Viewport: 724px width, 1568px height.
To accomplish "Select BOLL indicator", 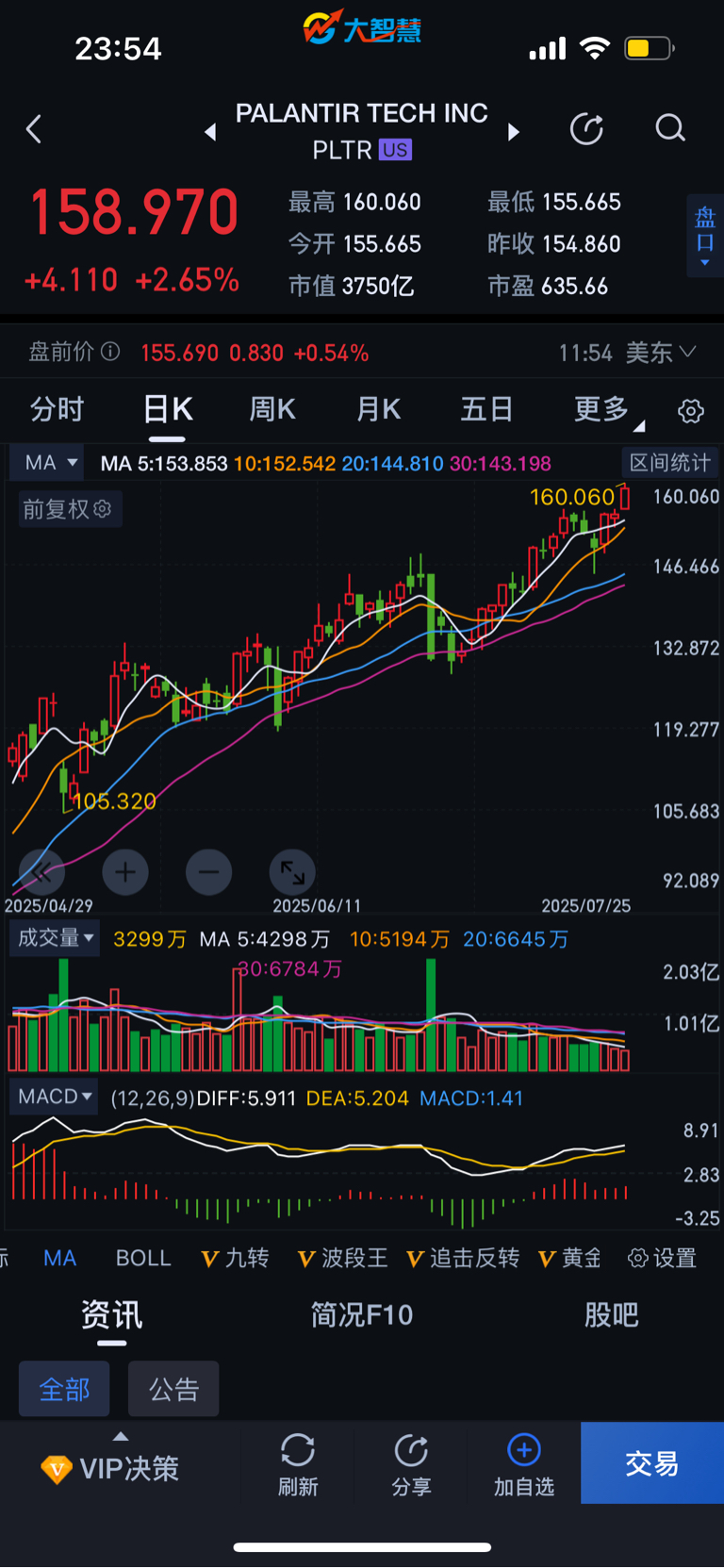I will [x=143, y=1258].
